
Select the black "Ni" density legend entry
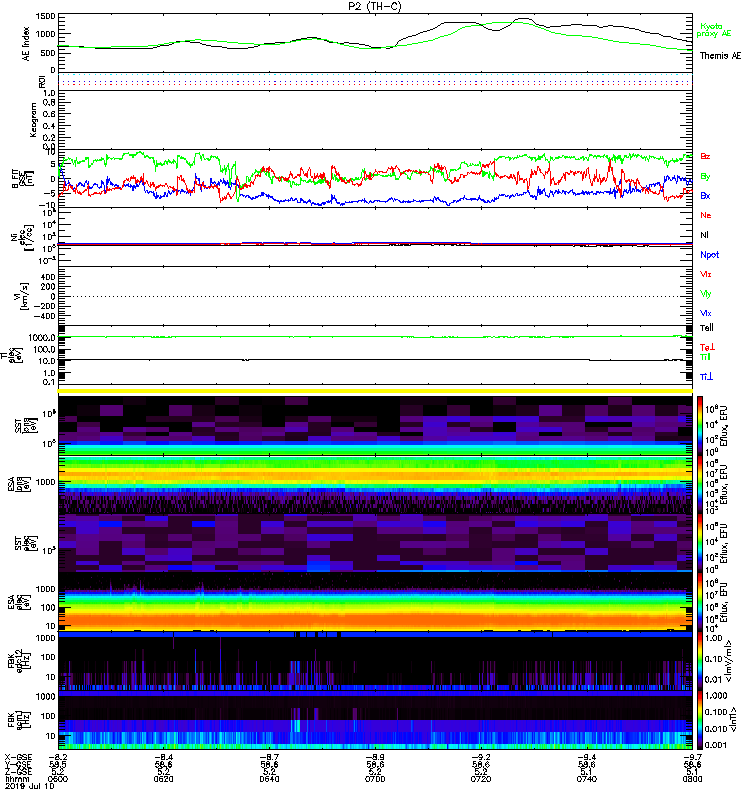[704, 235]
